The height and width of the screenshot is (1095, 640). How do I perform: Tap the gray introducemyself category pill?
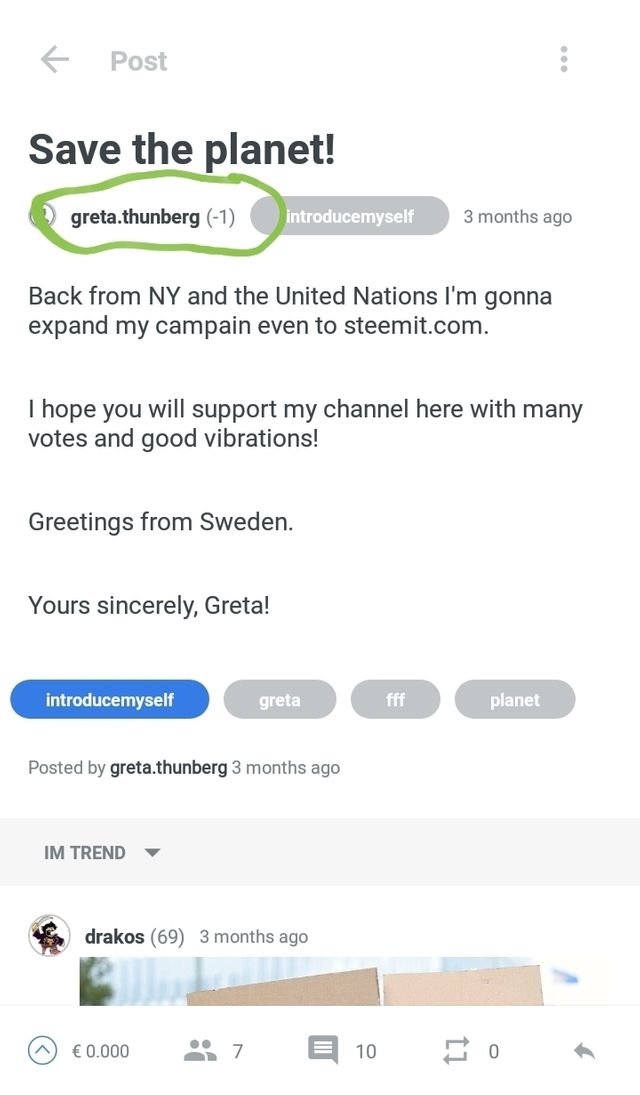coord(349,216)
